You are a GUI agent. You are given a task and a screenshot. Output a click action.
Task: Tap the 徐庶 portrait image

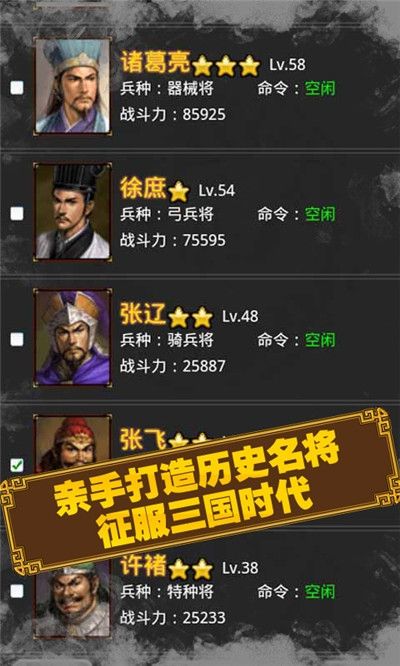pyautogui.click(x=73, y=212)
